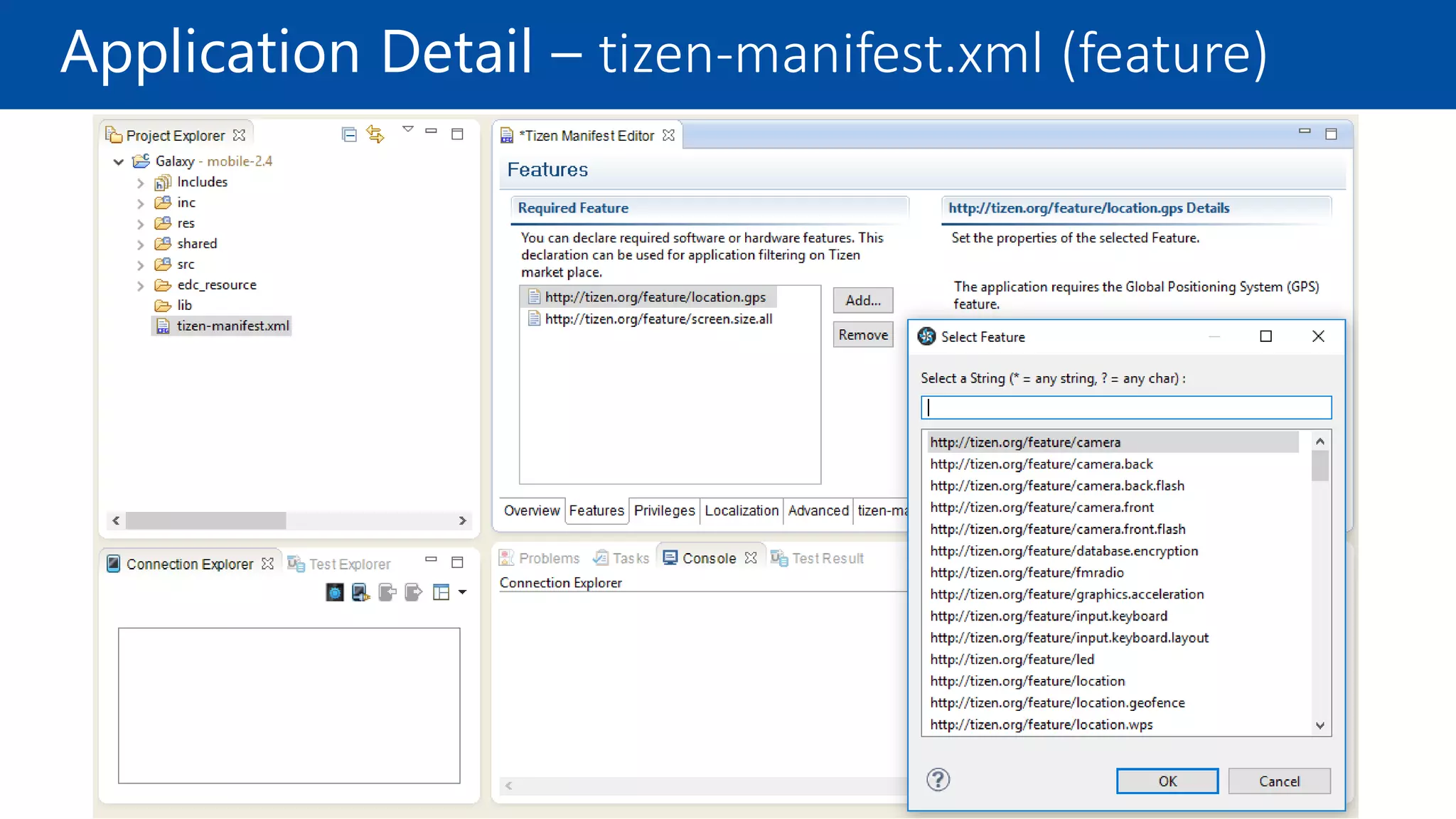The width and height of the screenshot is (1456, 819).
Task: Click the Remote Device Manager icon
Action: pyautogui.click(x=361, y=592)
